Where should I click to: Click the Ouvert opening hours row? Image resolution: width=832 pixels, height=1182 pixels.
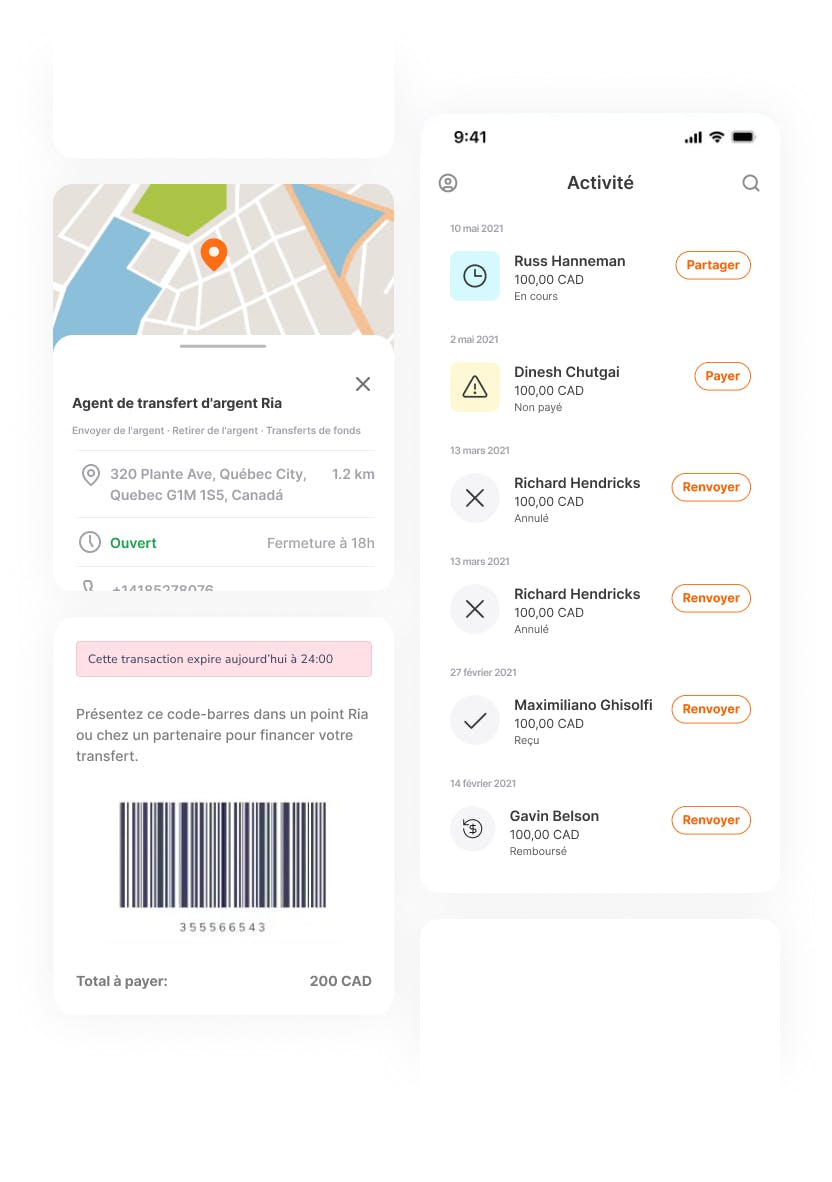tap(225, 543)
